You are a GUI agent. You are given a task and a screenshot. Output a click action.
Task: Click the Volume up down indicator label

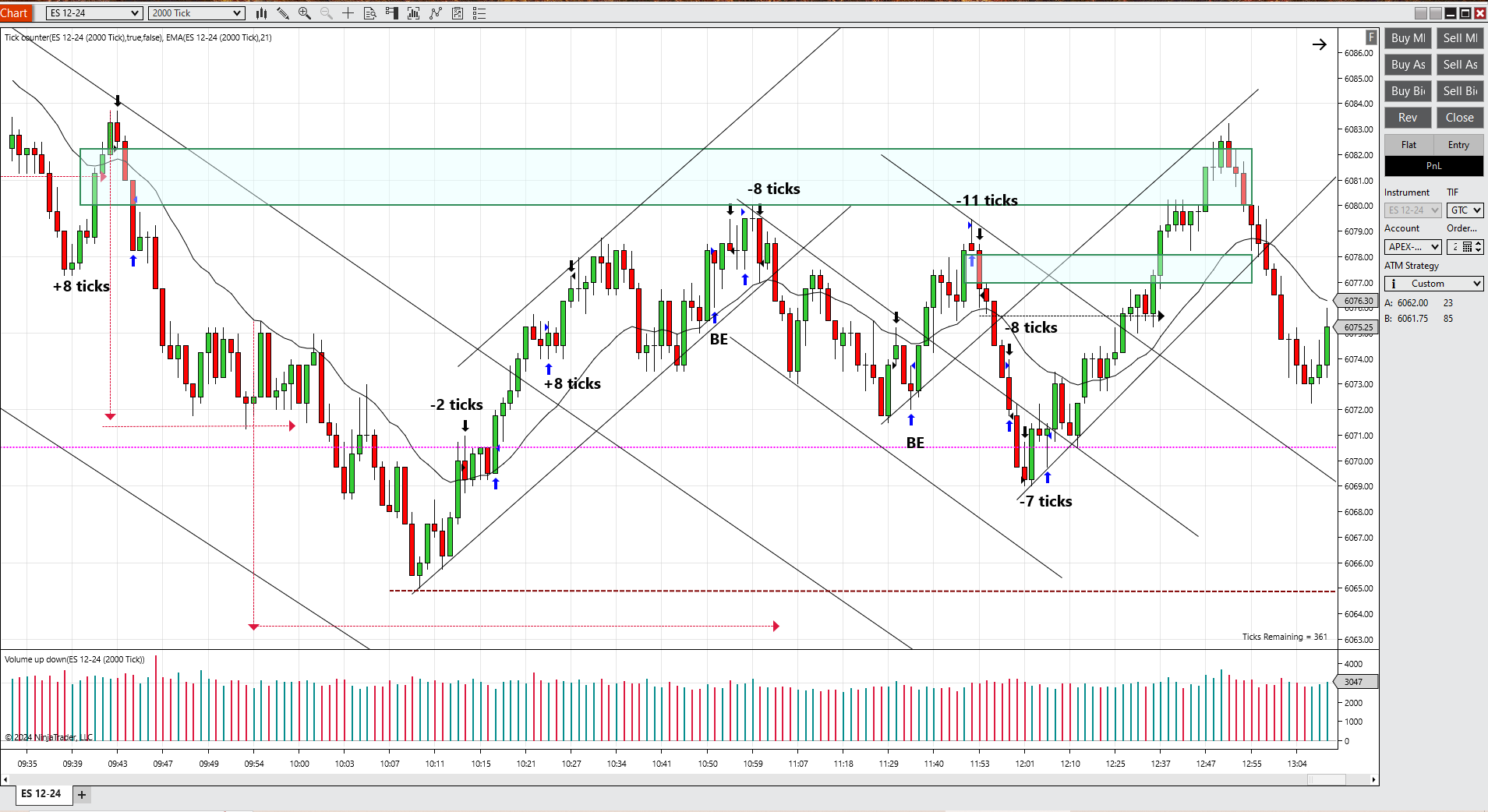click(75, 659)
